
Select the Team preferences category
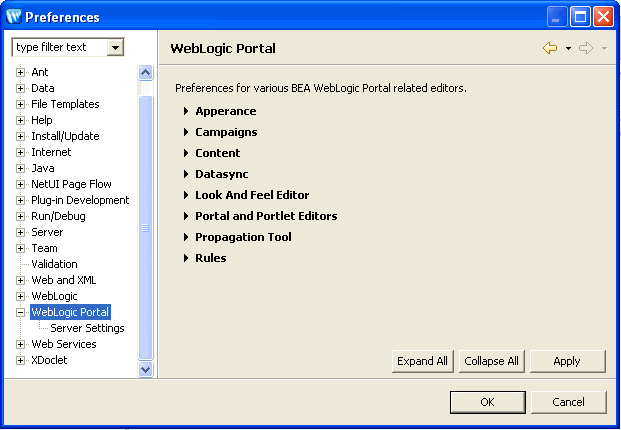[44, 248]
